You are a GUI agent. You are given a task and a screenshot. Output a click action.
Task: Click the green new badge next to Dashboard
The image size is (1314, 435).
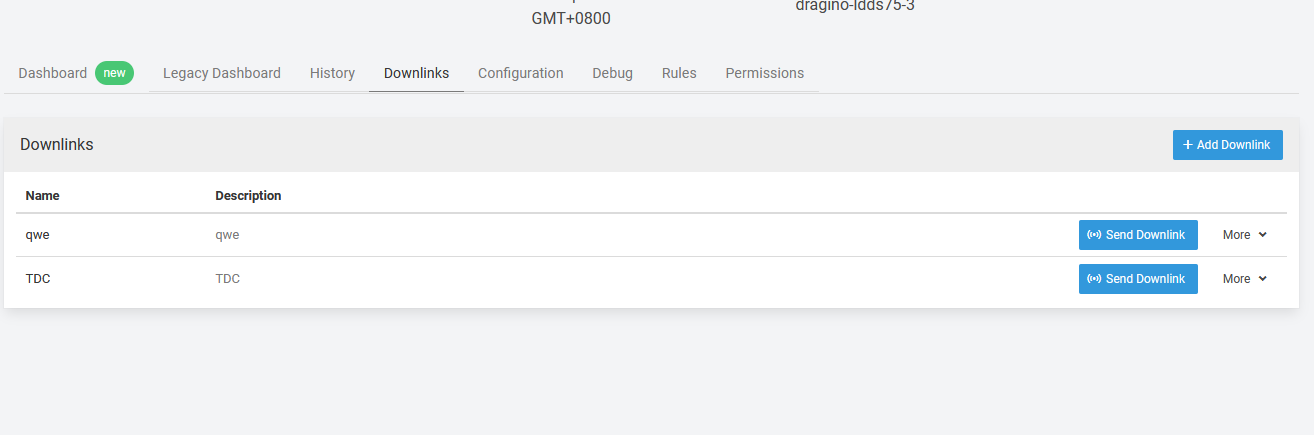[x=115, y=73]
